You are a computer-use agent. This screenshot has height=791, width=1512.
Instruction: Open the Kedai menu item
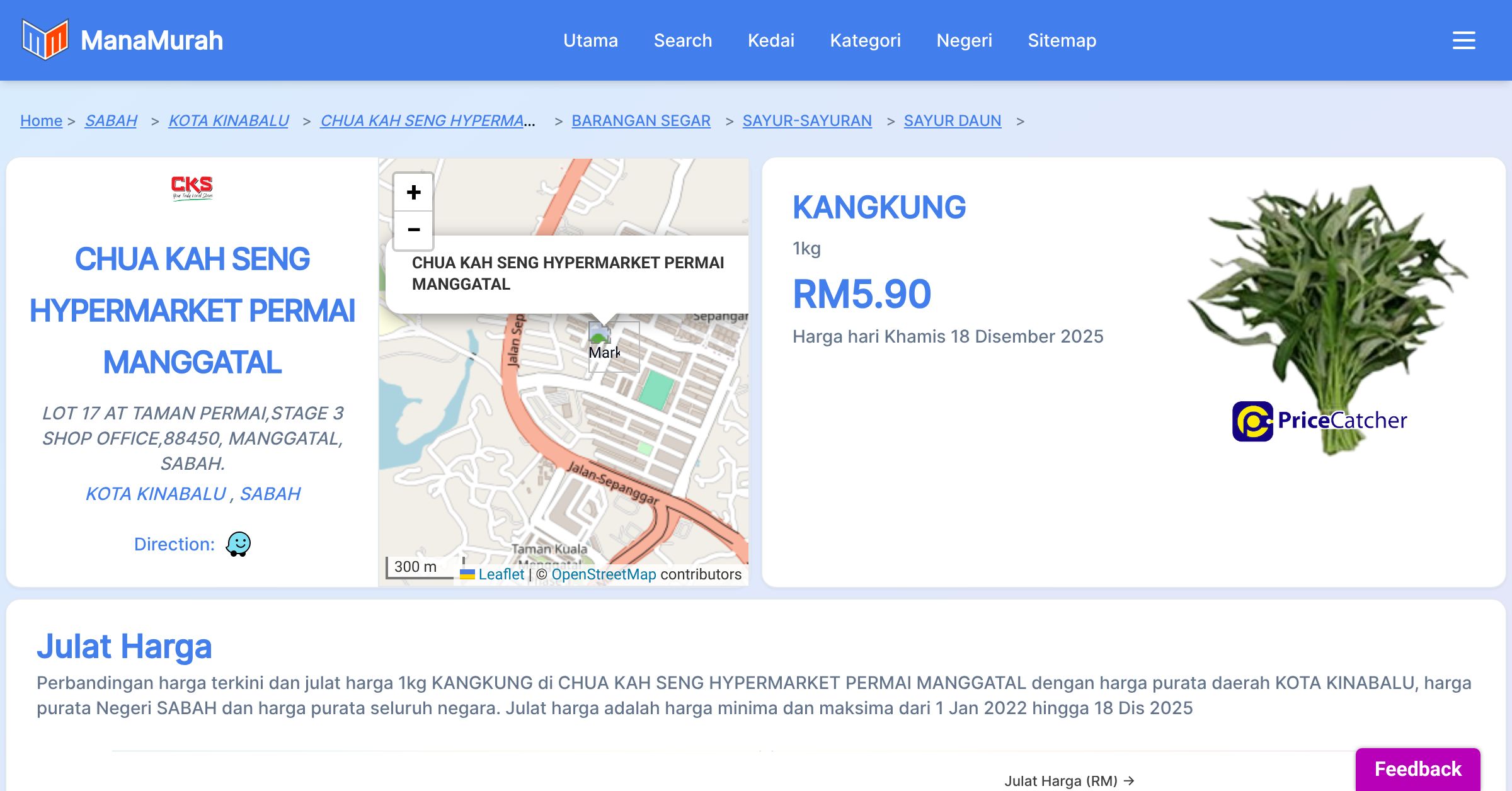[770, 40]
